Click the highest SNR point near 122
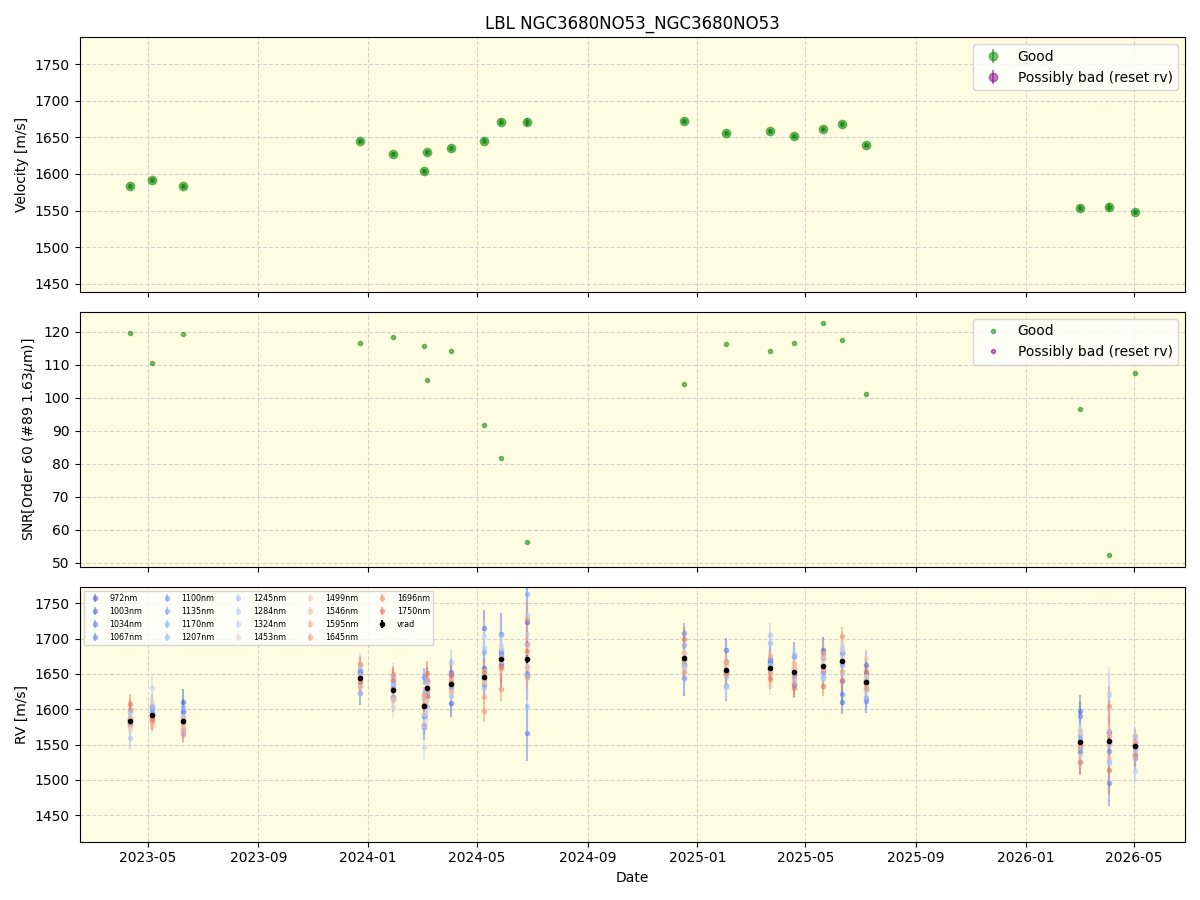Image resolution: width=1200 pixels, height=900 pixels. [x=823, y=323]
